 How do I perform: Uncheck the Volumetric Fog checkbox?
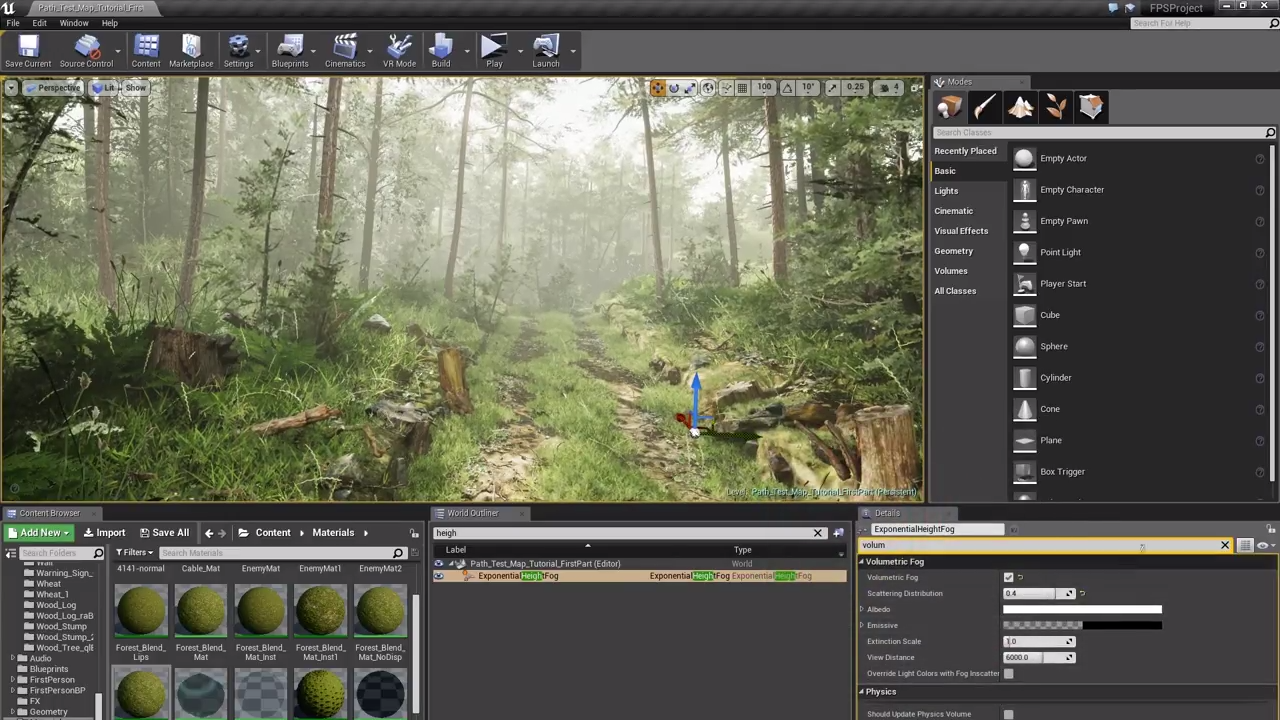pos(1008,577)
